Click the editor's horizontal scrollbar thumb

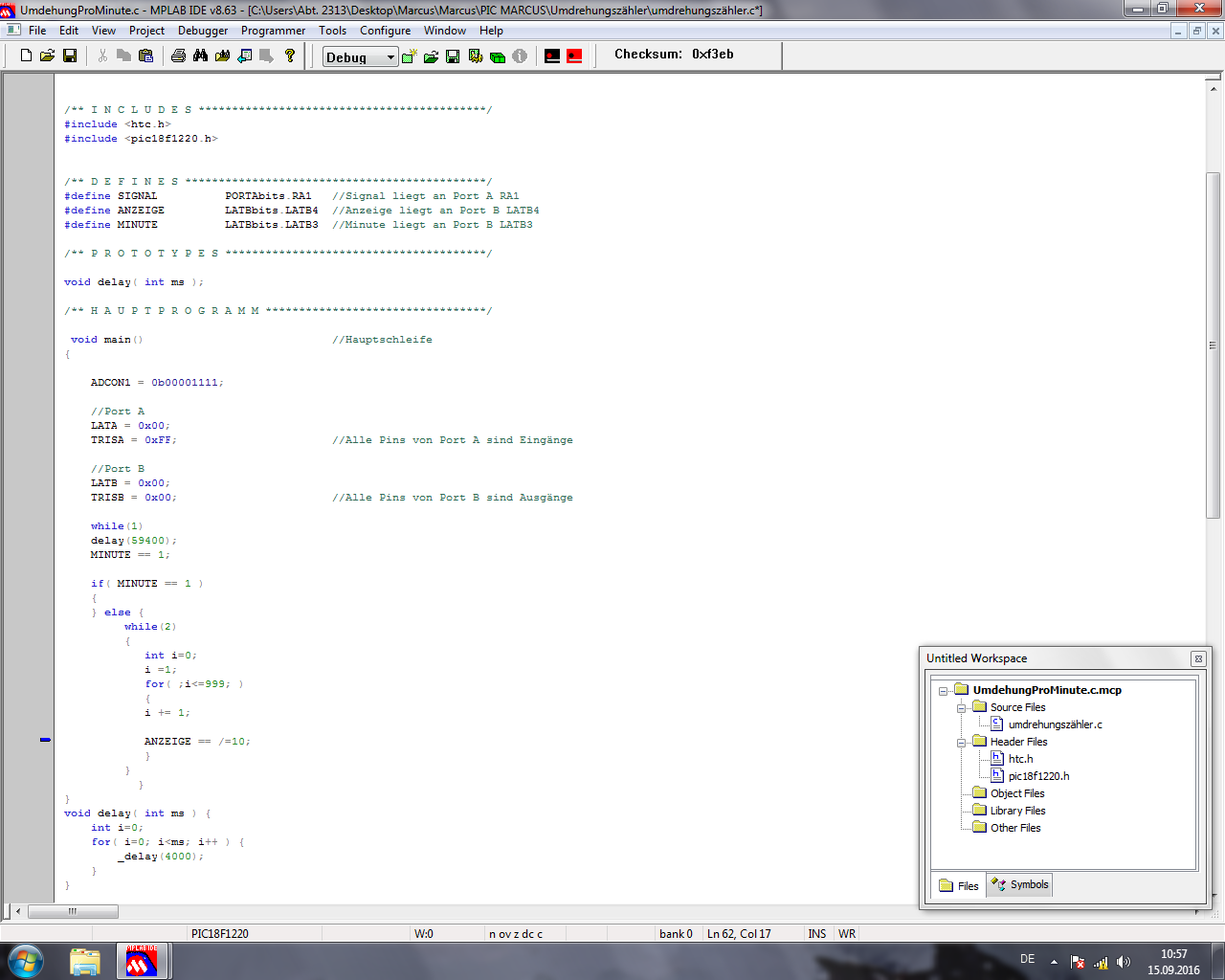point(73,911)
